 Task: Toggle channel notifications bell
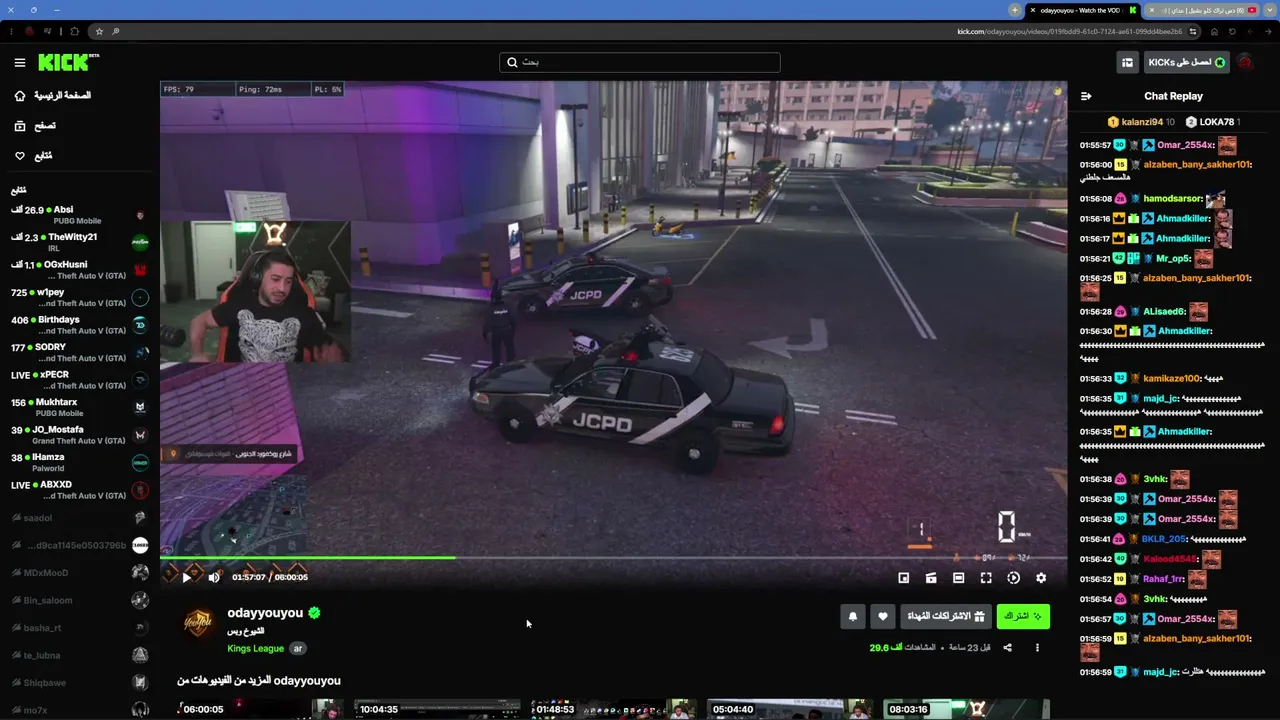(x=853, y=616)
